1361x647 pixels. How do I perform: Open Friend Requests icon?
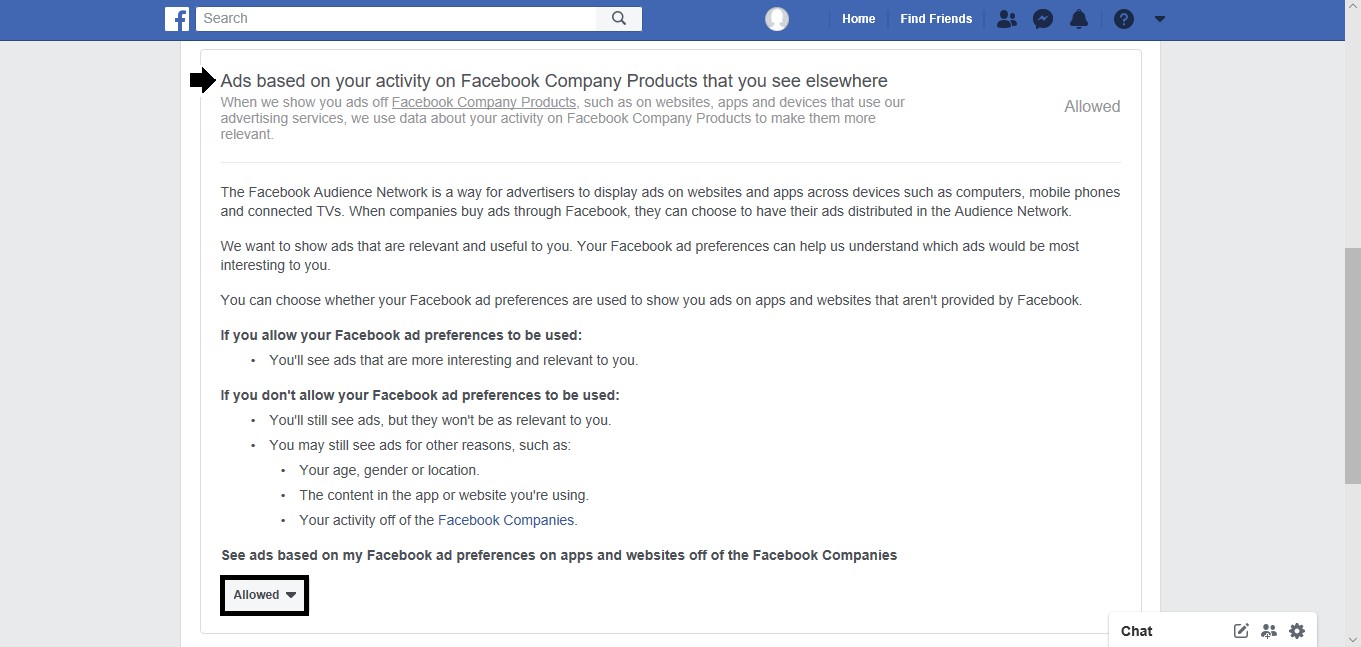click(x=1007, y=19)
